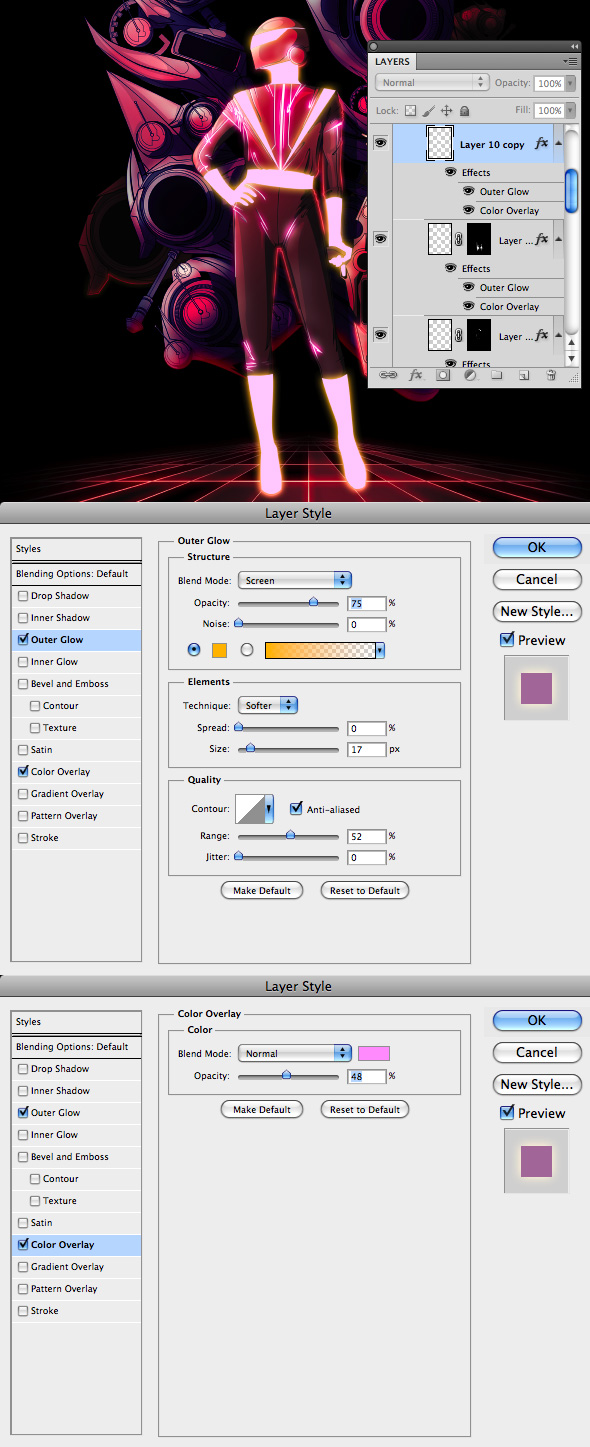Delete layer using the trash icon
This screenshot has width=590, height=1447.
pyautogui.click(x=551, y=376)
